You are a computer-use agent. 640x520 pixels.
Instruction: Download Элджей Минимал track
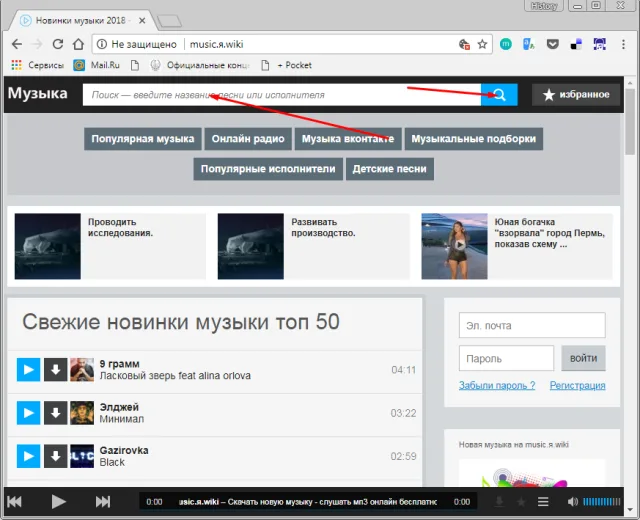[x=56, y=413]
